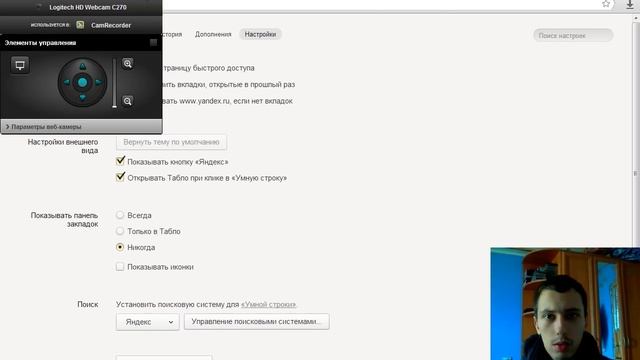Follow the «Умной строки» link

pyautogui.click(x=269, y=304)
